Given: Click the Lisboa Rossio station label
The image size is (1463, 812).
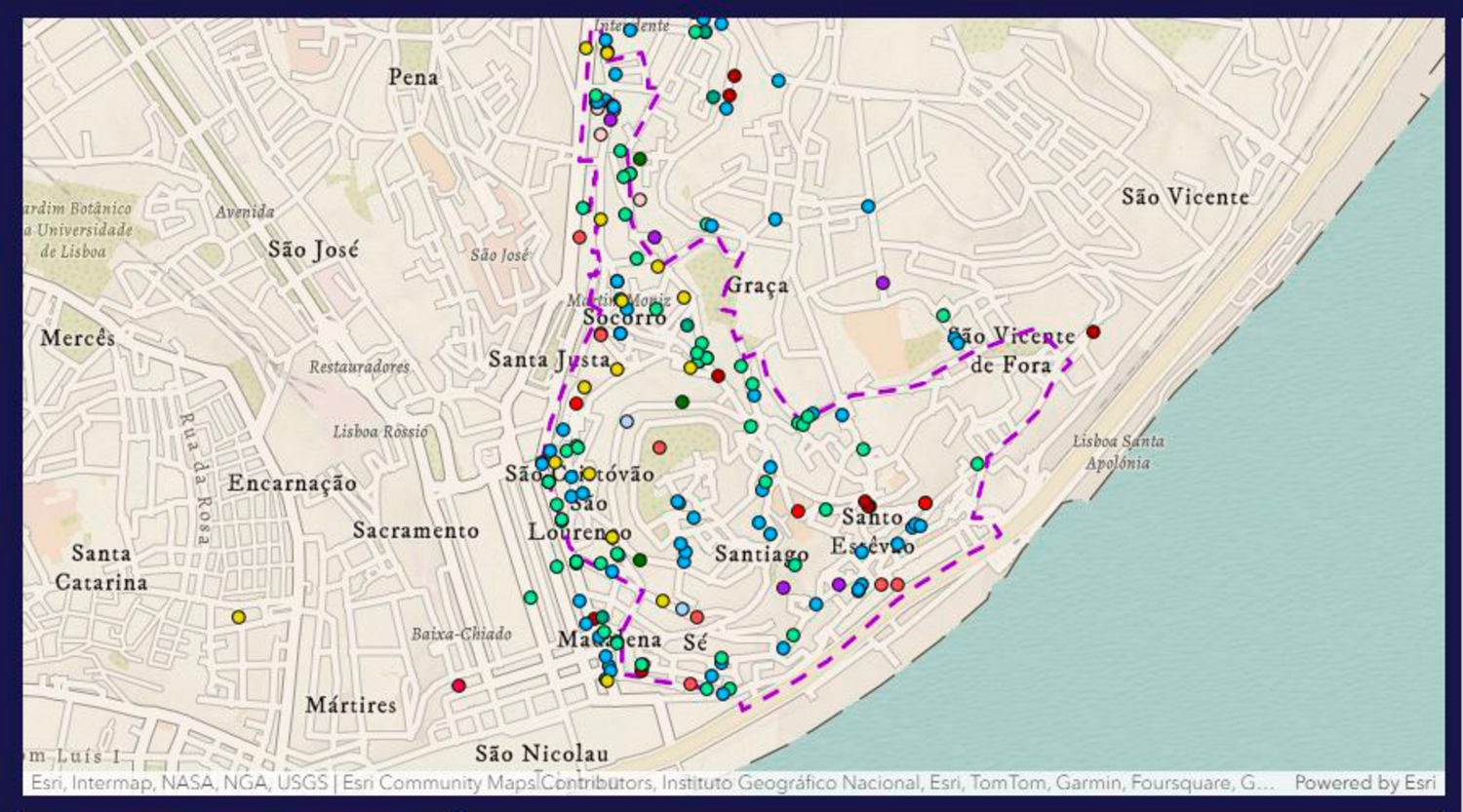Looking at the screenshot, I should pyautogui.click(x=379, y=431).
